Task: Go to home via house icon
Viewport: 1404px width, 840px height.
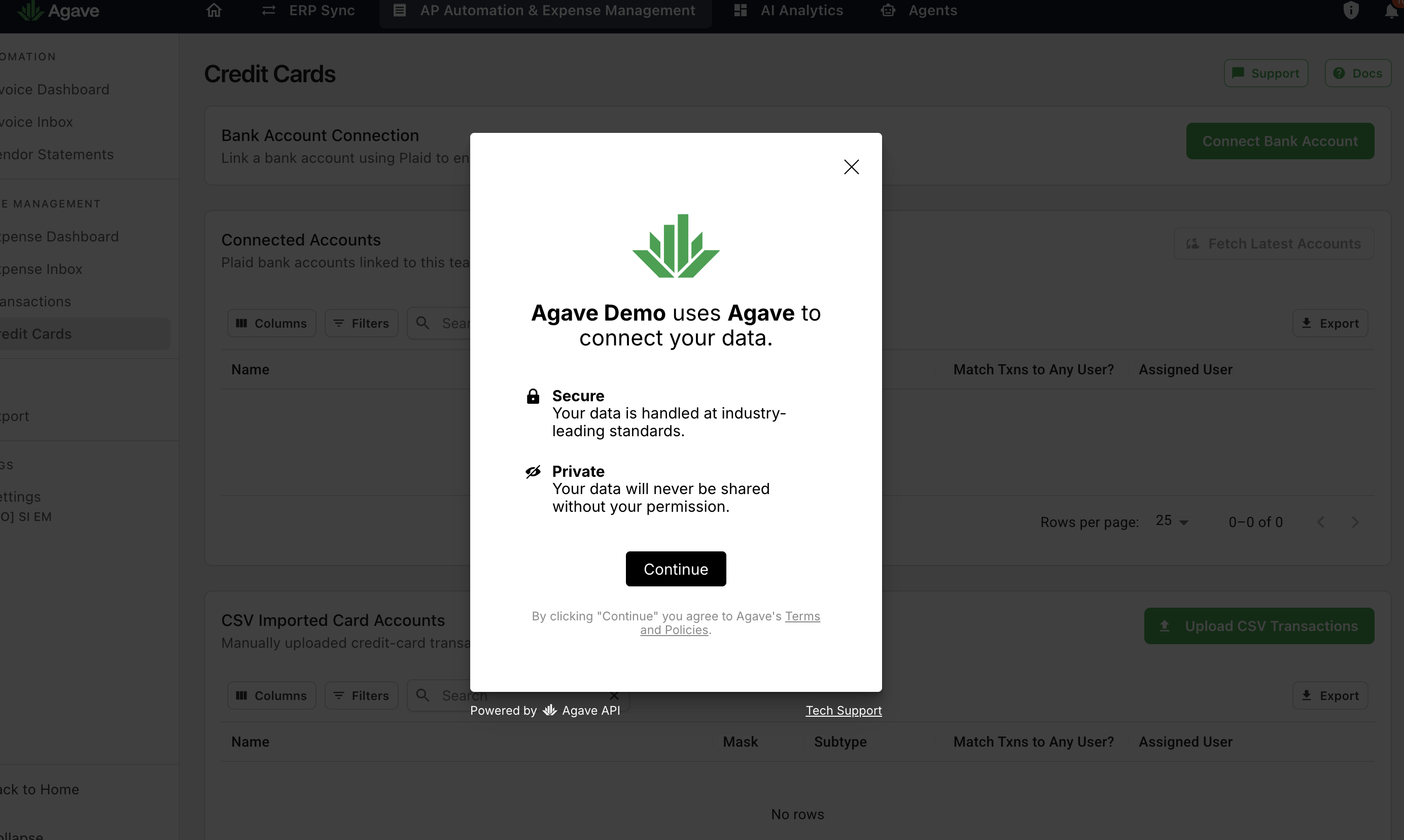Action: click(x=214, y=10)
